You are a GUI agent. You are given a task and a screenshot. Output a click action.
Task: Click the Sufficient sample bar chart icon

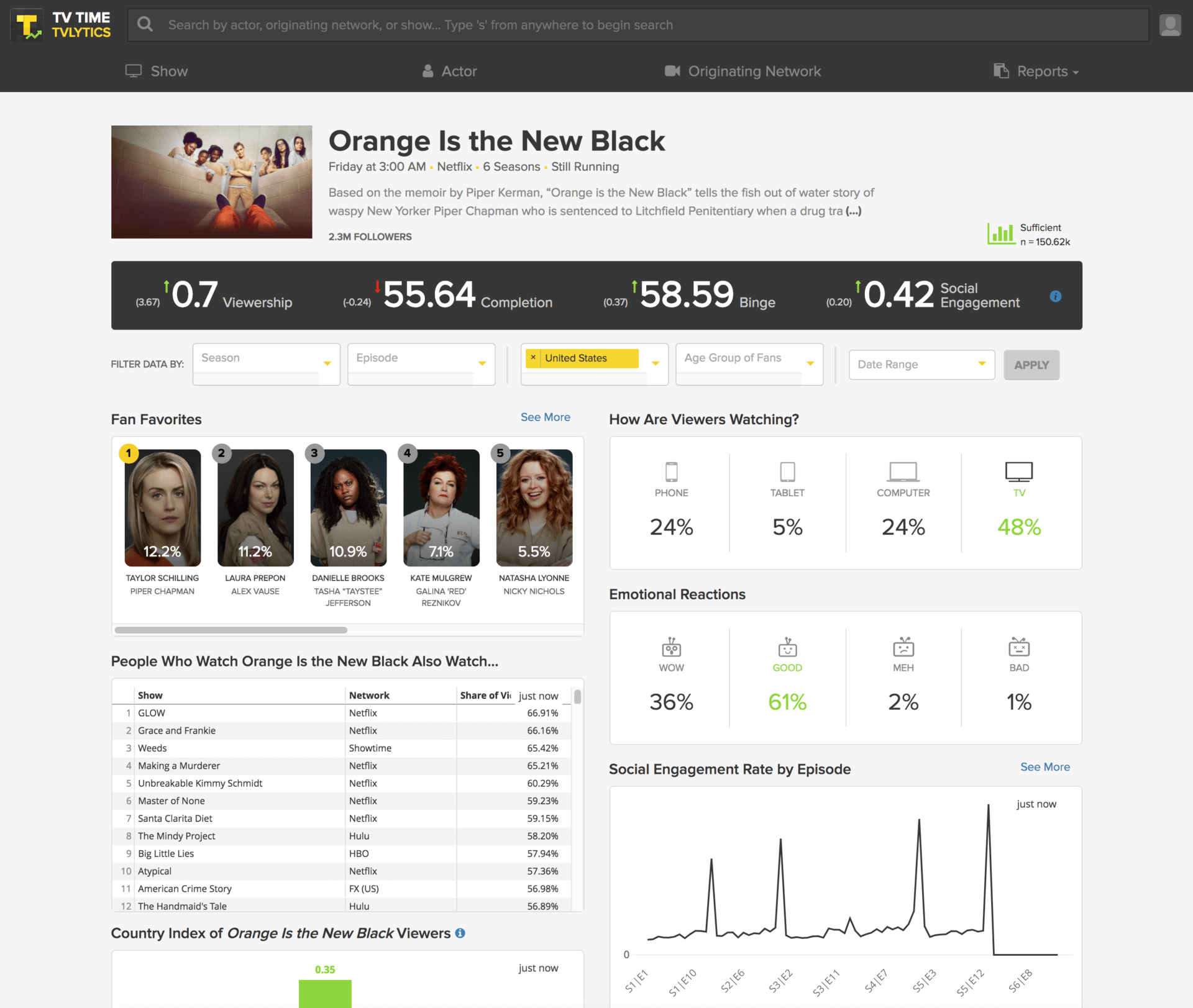coord(1001,234)
